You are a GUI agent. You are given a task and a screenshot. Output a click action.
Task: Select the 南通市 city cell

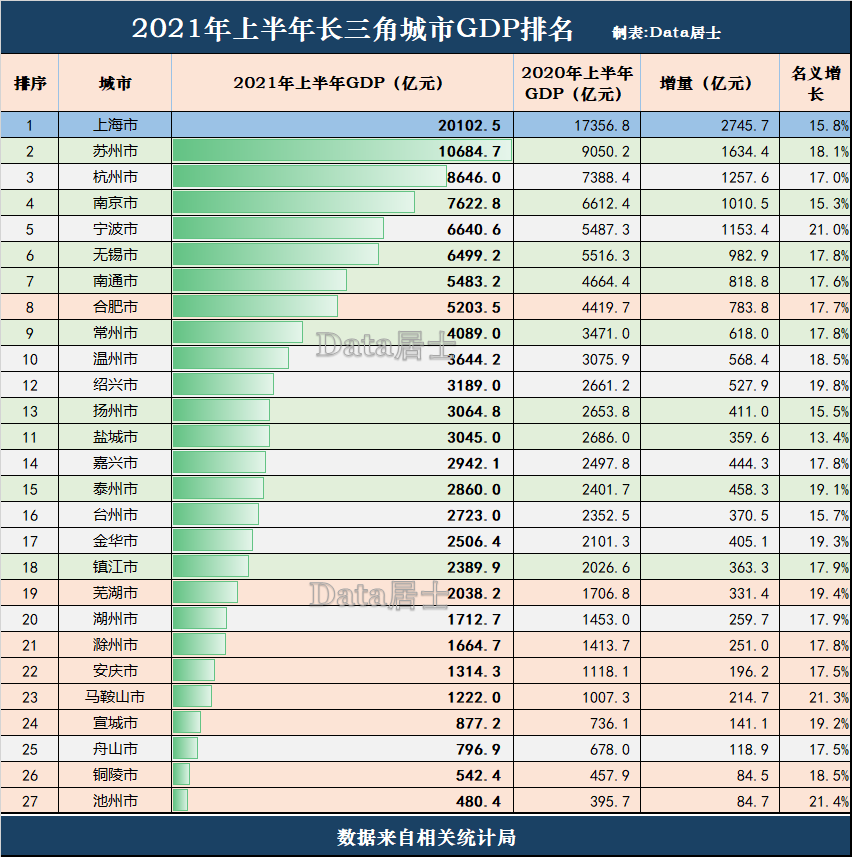tap(115, 281)
